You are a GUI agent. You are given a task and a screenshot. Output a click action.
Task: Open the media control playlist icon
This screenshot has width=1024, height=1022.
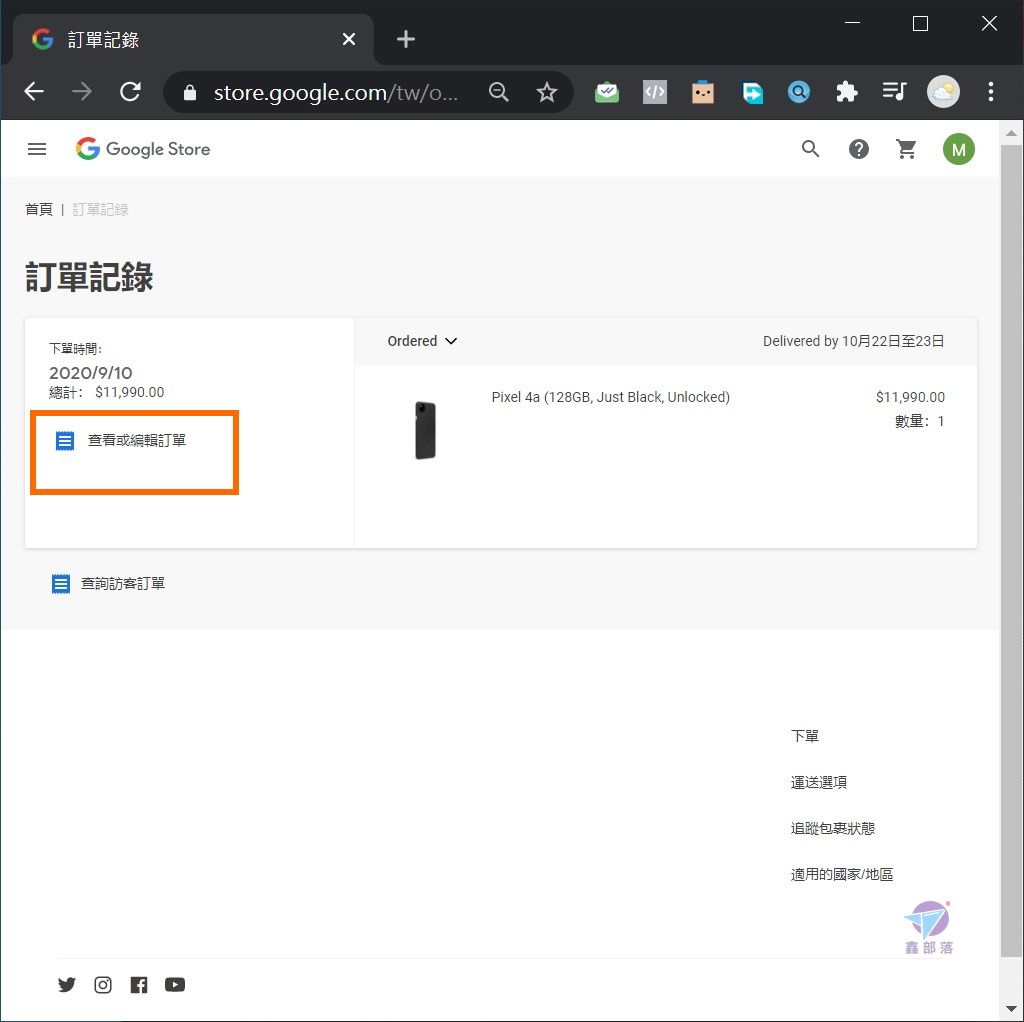click(x=894, y=91)
